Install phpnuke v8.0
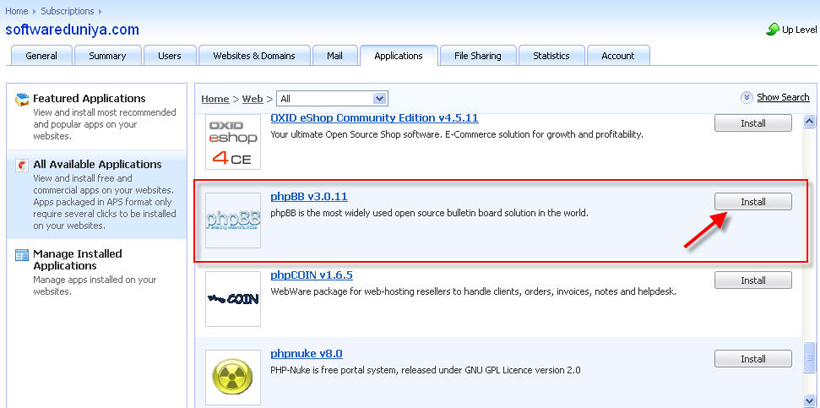The width and height of the screenshot is (820, 408). 753,359
